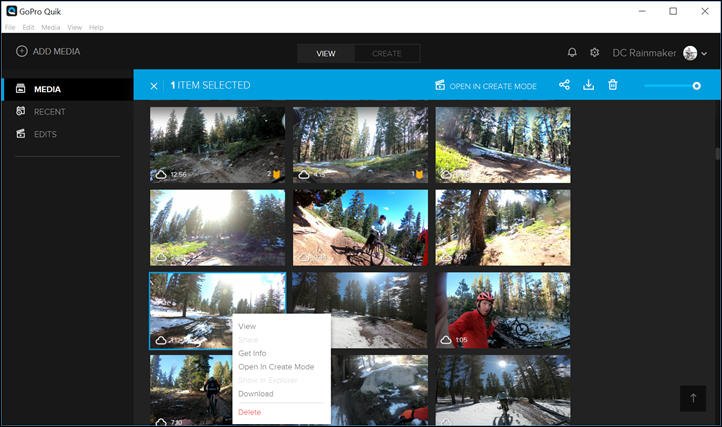Switch to the CREATE tab

tap(386, 53)
